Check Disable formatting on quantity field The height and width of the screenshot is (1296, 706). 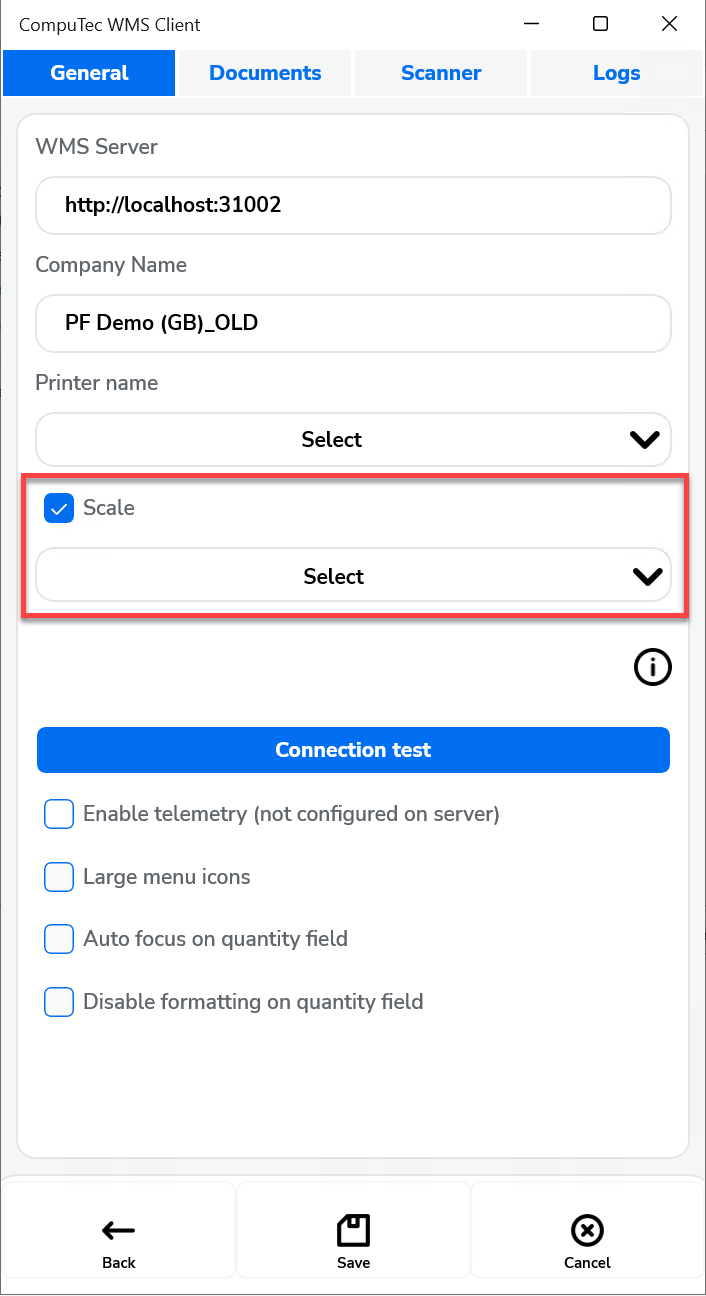point(59,1002)
